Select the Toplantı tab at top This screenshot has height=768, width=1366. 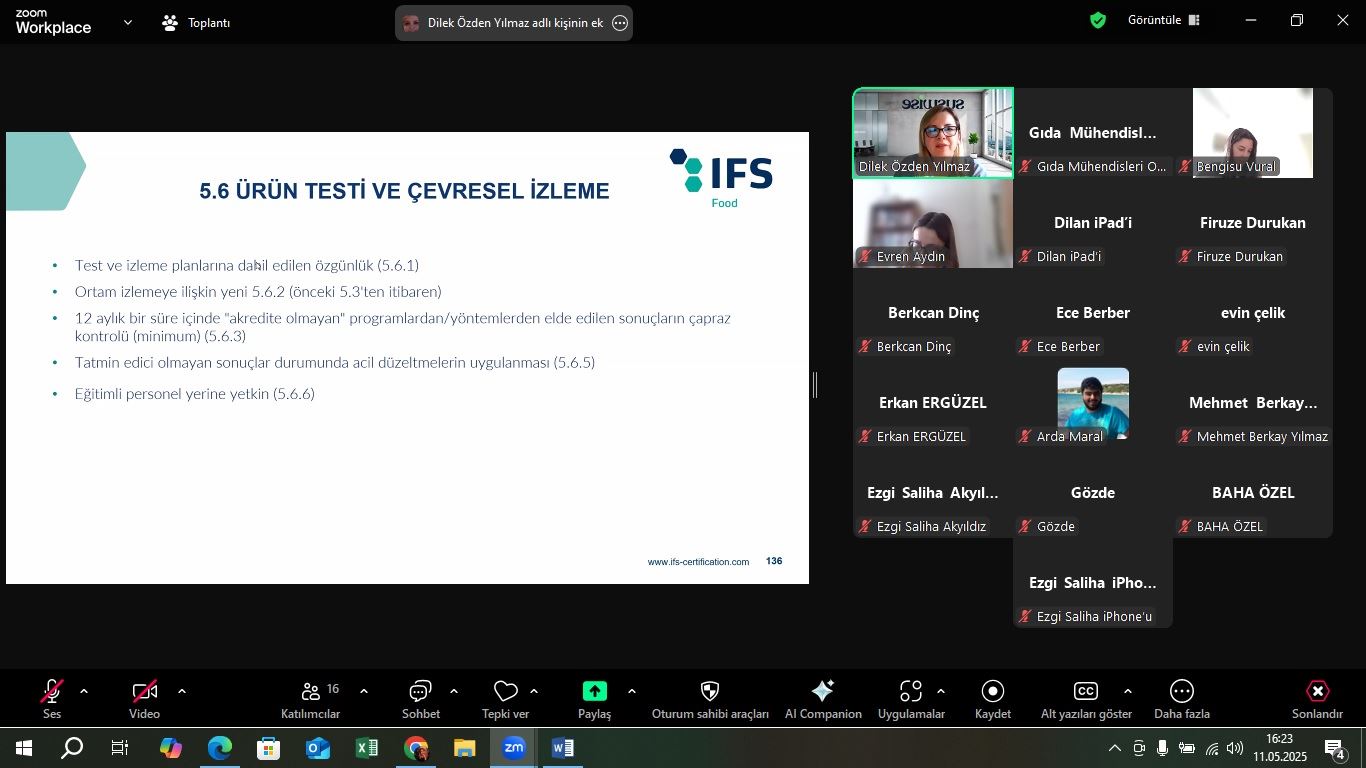[197, 22]
